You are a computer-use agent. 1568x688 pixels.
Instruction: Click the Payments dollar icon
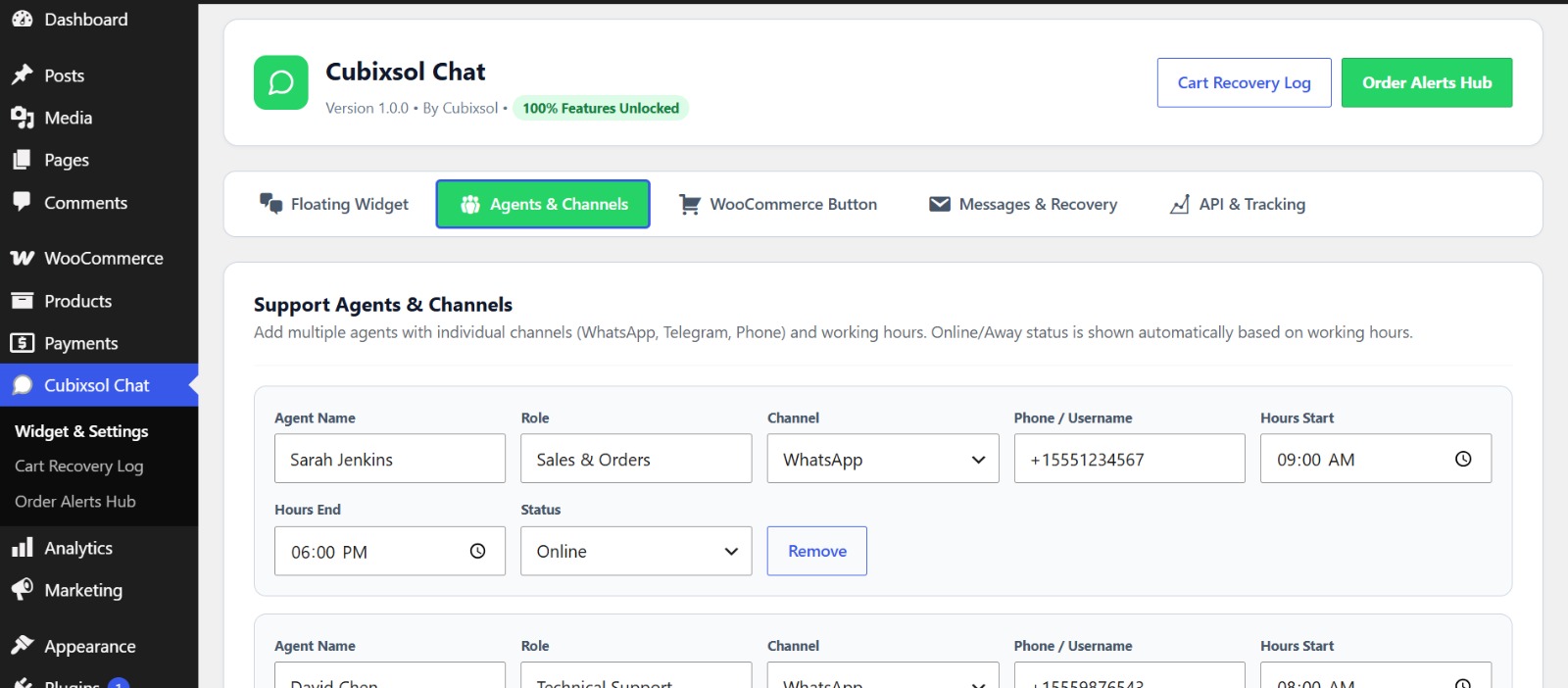coord(22,343)
